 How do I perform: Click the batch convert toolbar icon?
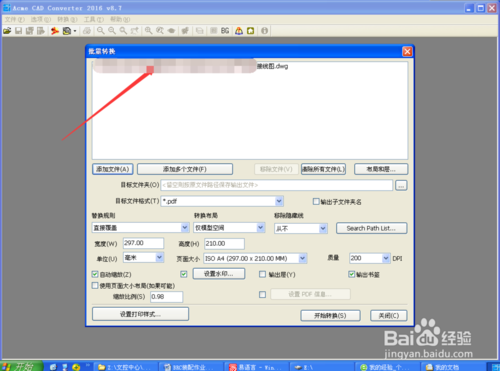(x=67, y=31)
